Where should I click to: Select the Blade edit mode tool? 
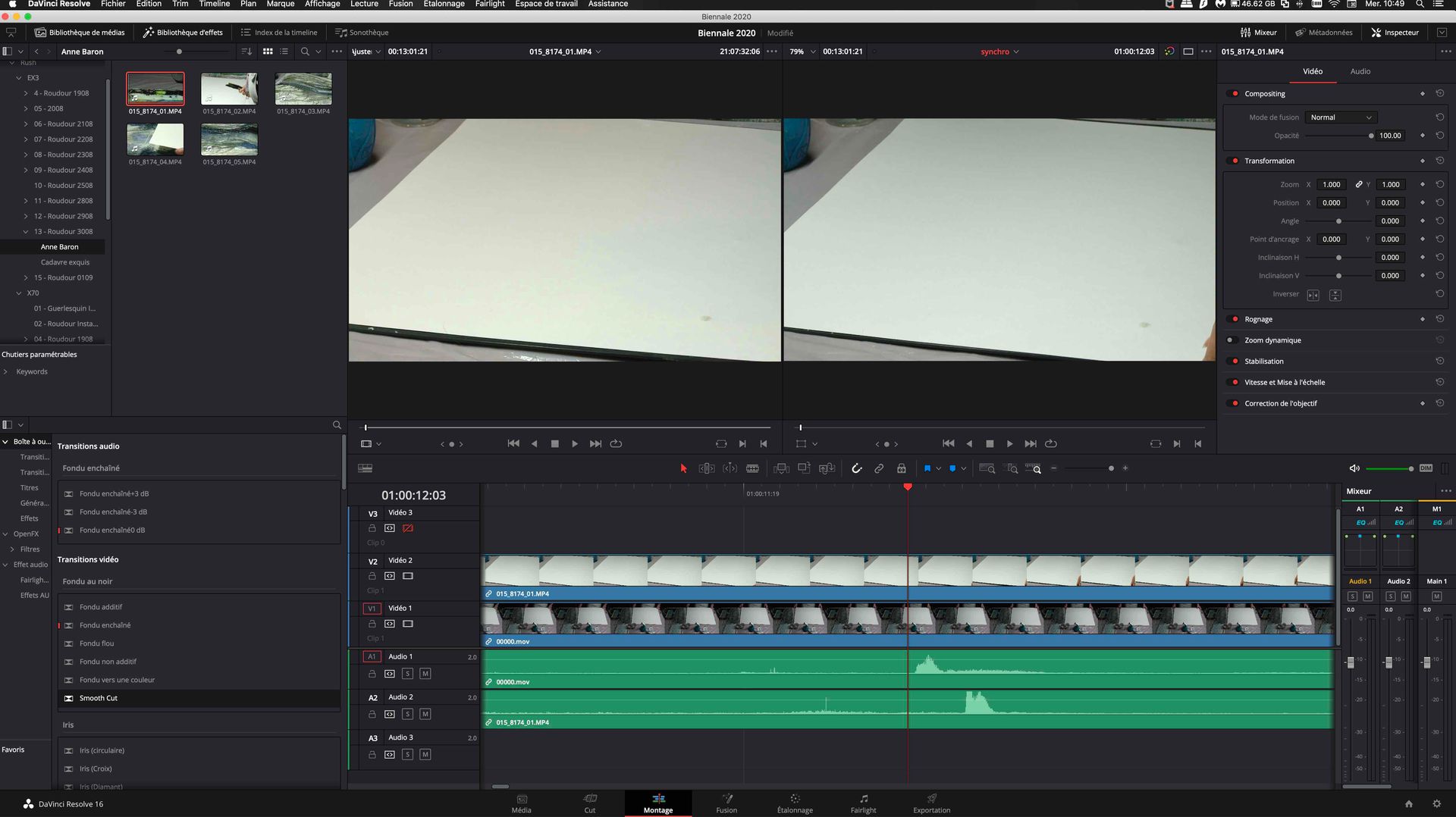(x=752, y=468)
